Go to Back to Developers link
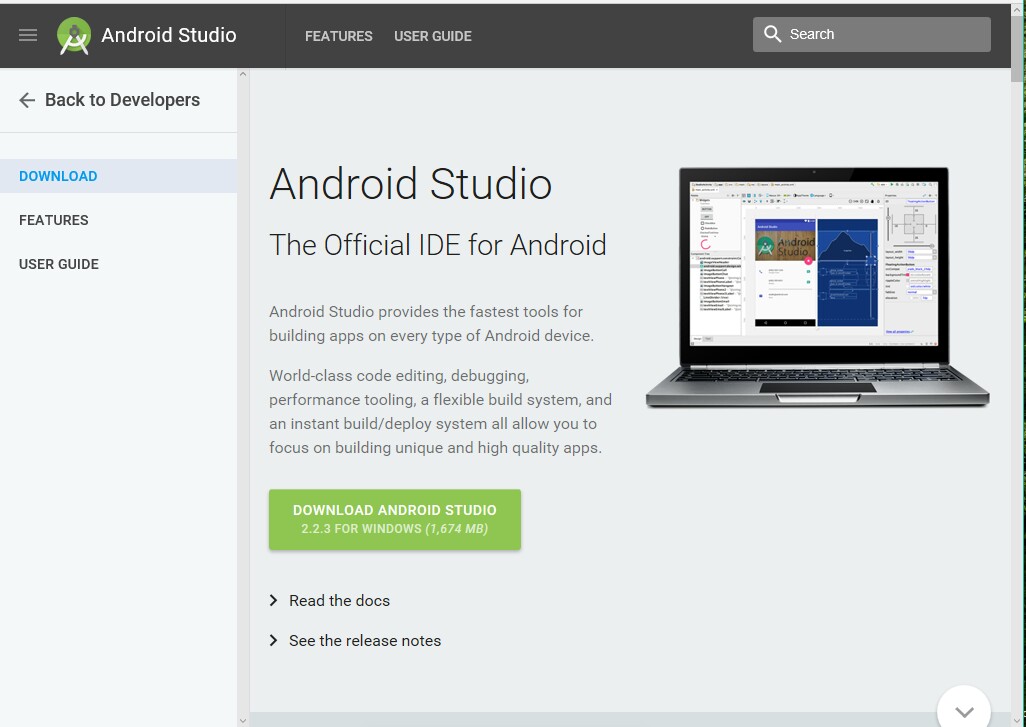 click(x=122, y=100)
